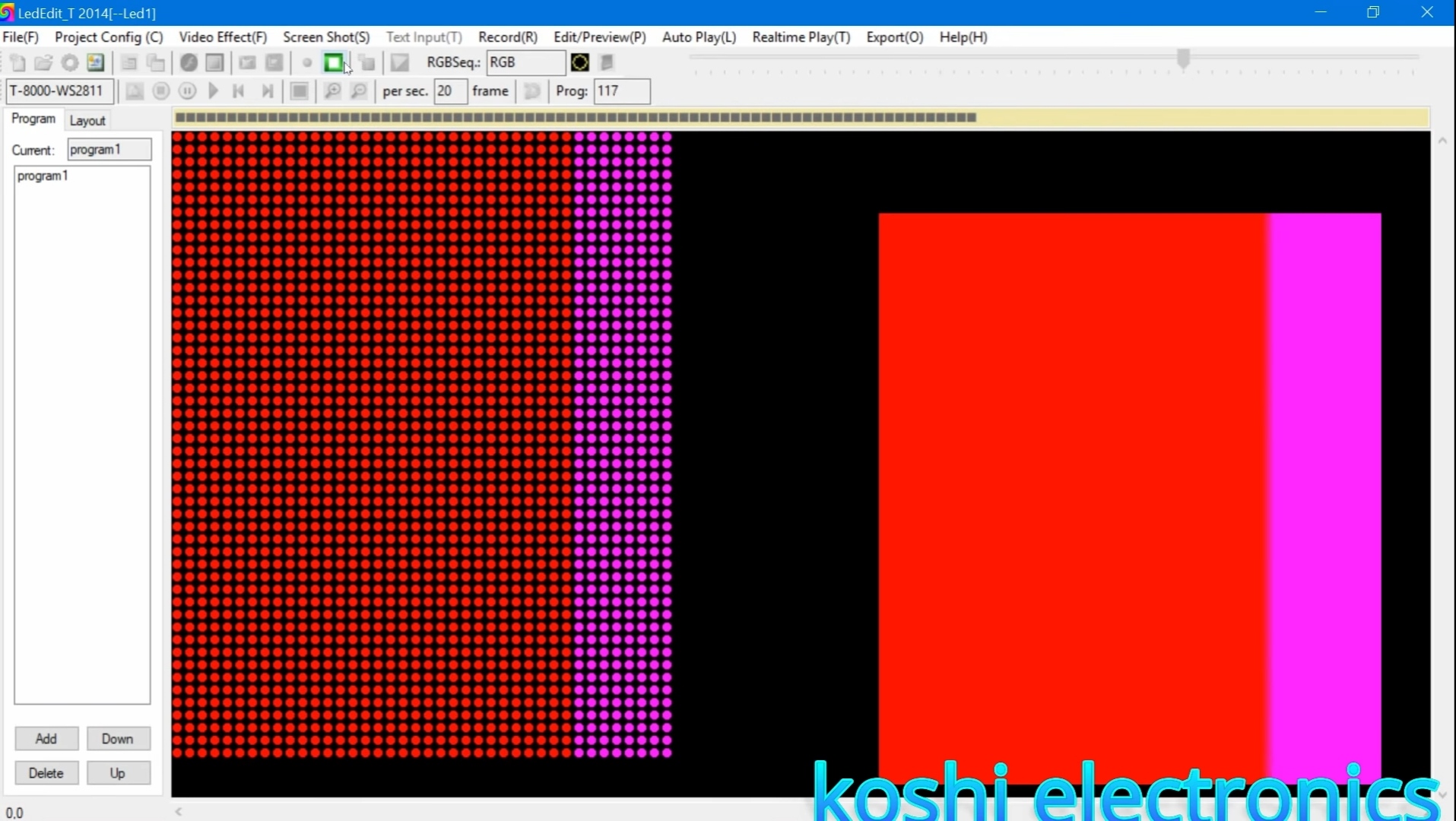Click the green screen capture icon

pos(334,63)
